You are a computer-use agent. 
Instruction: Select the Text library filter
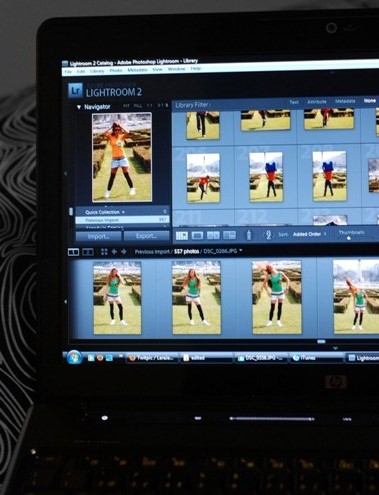click(x=294, y=102)
